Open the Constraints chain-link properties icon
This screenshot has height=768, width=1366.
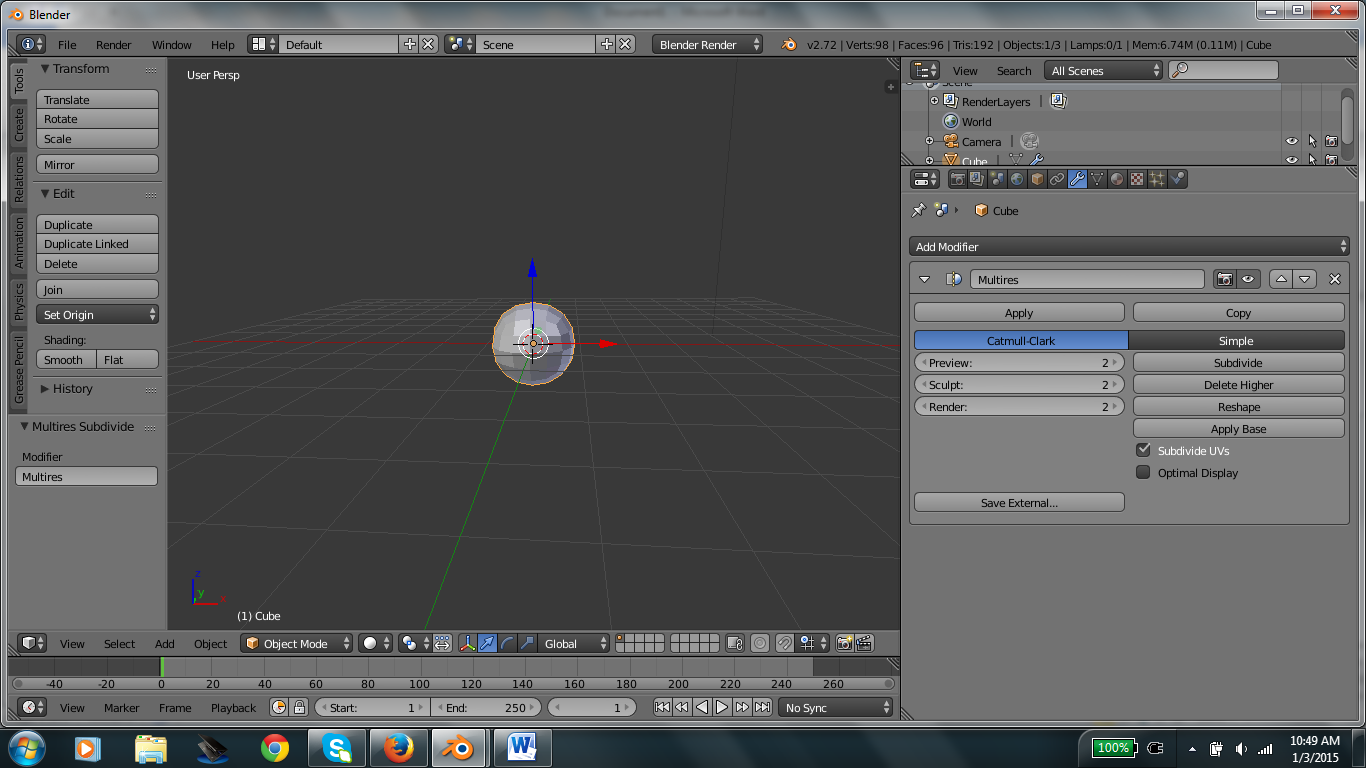coord(1057,179)
